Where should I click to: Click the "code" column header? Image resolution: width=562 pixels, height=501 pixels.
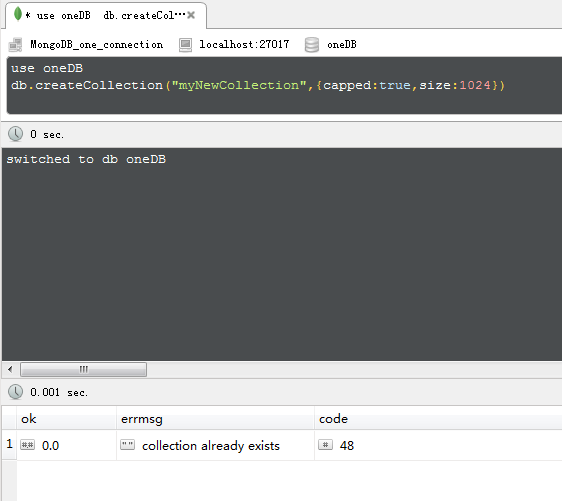[438, 419]
